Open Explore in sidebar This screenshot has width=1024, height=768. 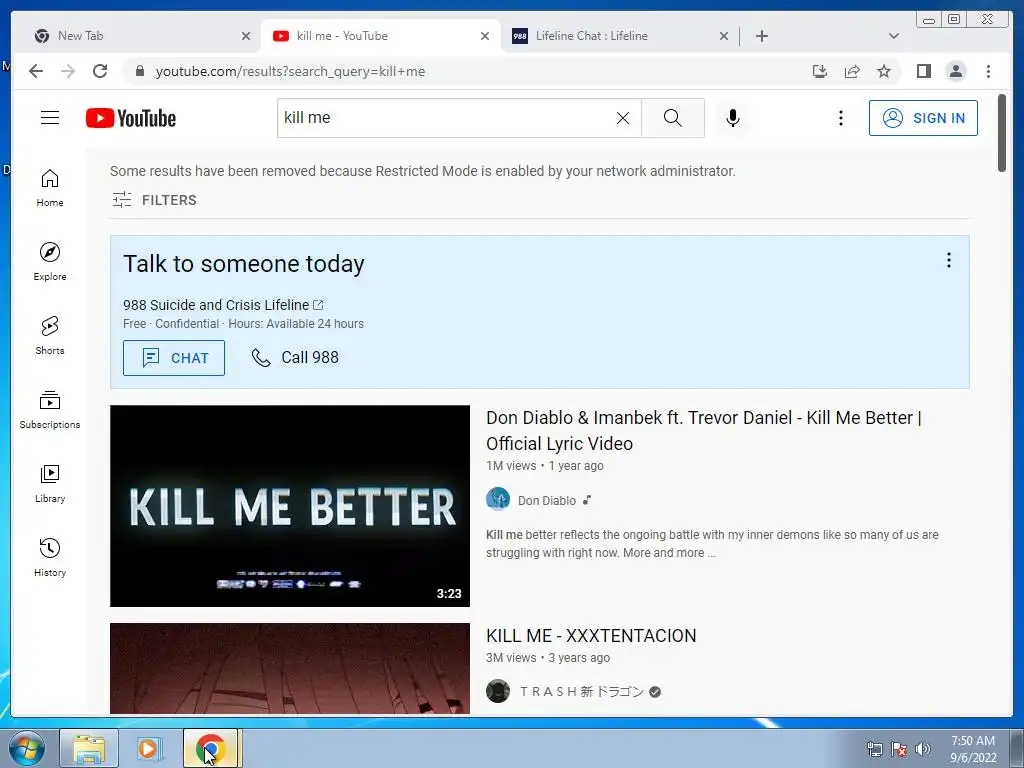tap(50, 261)
